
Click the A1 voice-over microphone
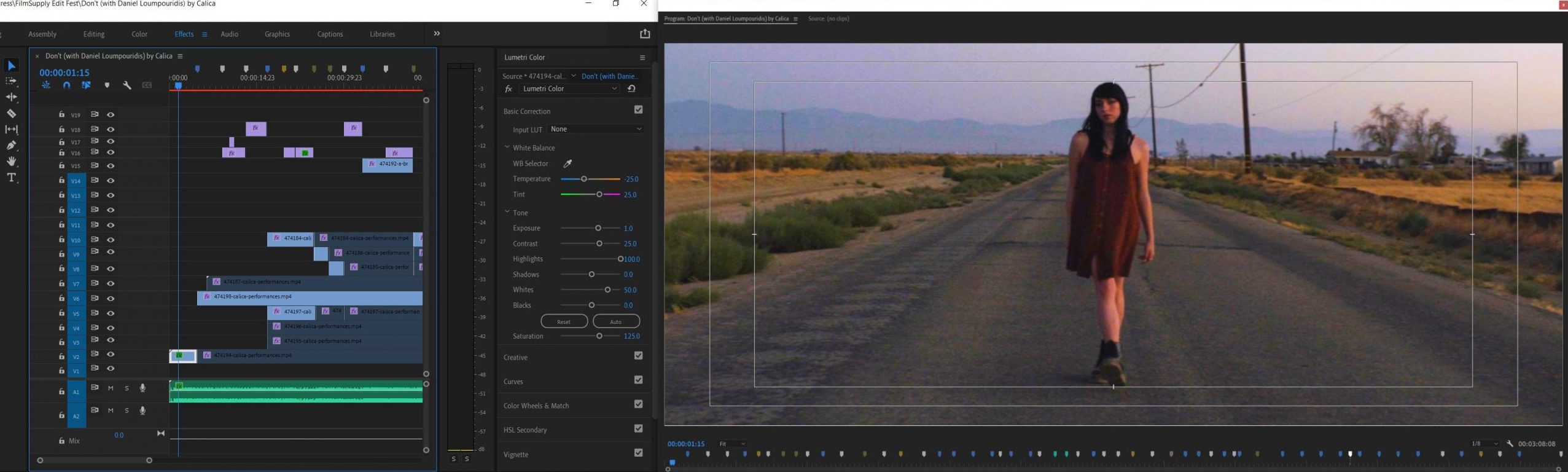tap(142, 388)
